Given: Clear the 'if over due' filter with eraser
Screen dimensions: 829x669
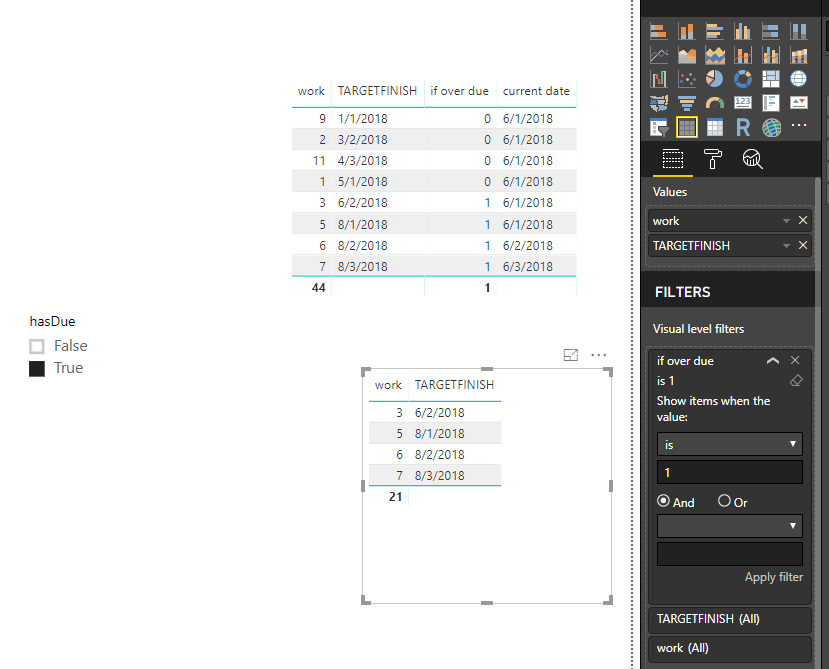Looking at the screenshot, I should tap(796, 380).
